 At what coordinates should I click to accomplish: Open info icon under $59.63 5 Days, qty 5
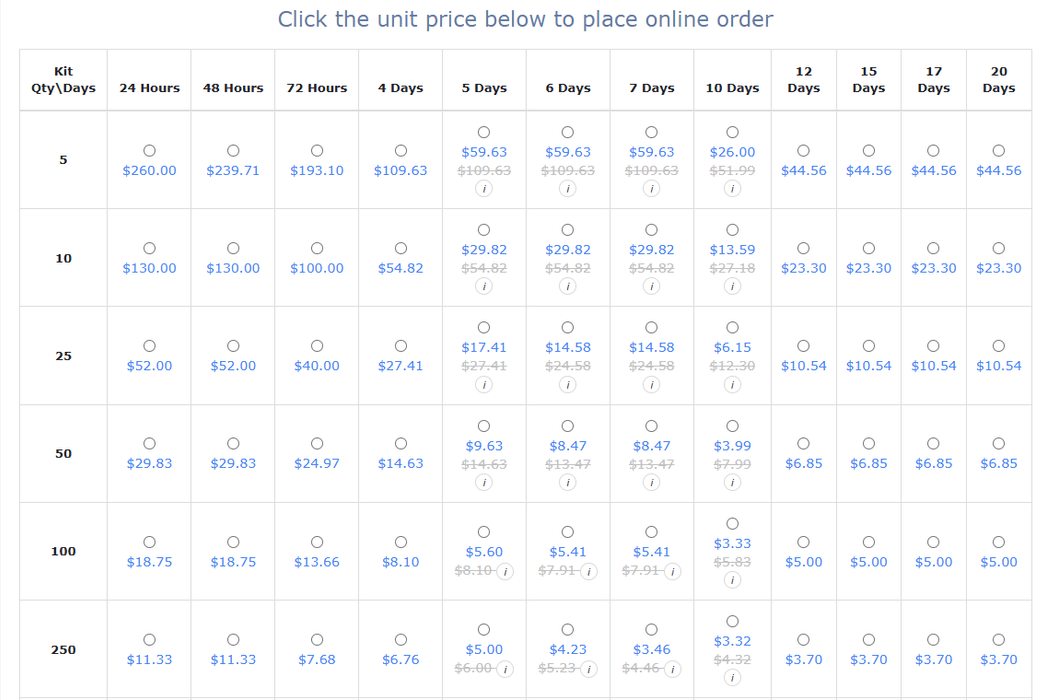coord(484,189)
